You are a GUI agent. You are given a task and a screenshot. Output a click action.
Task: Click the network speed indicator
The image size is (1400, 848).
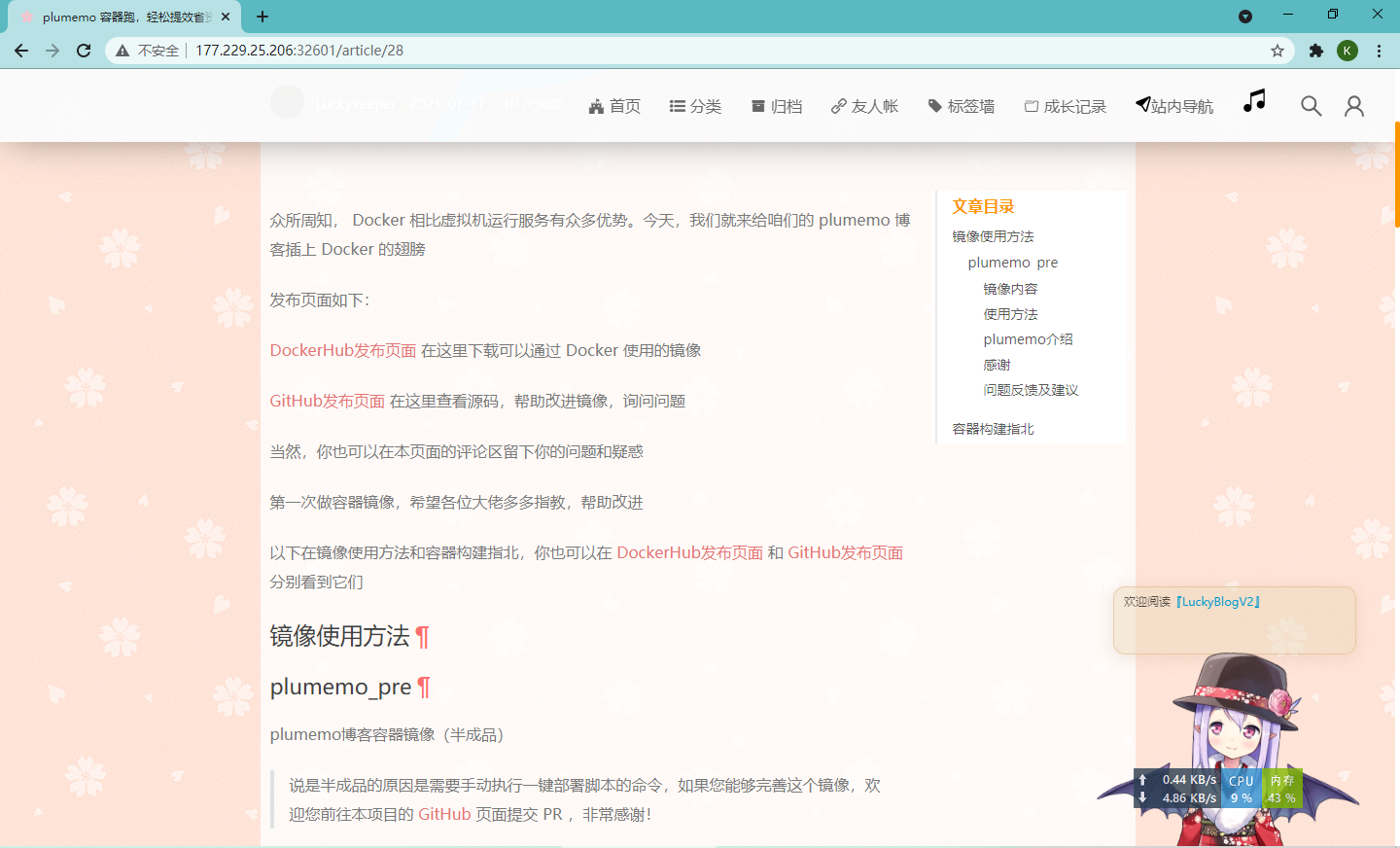tap(1177, 789)
